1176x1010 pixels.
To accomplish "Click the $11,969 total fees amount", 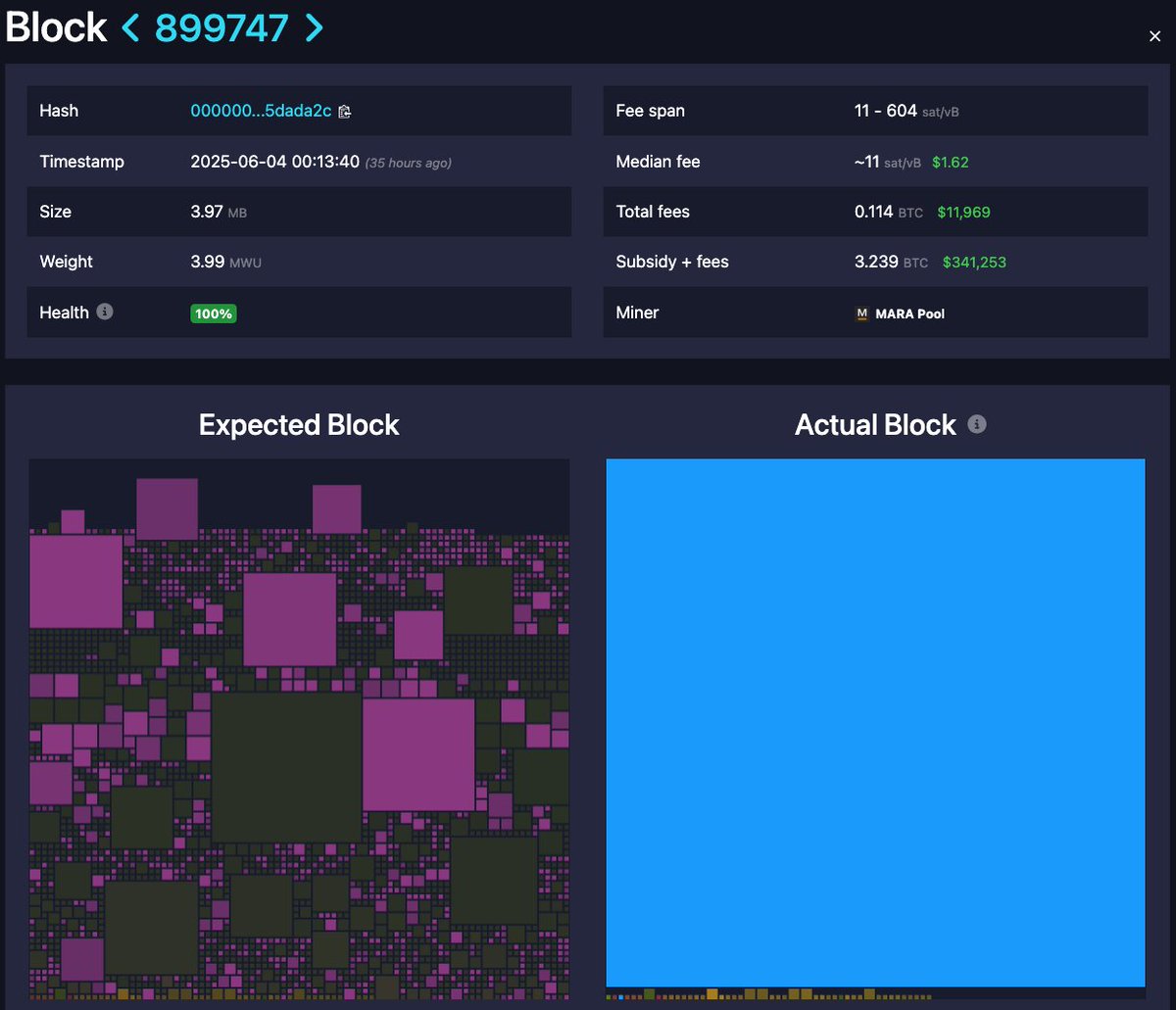I will (966, 212).
